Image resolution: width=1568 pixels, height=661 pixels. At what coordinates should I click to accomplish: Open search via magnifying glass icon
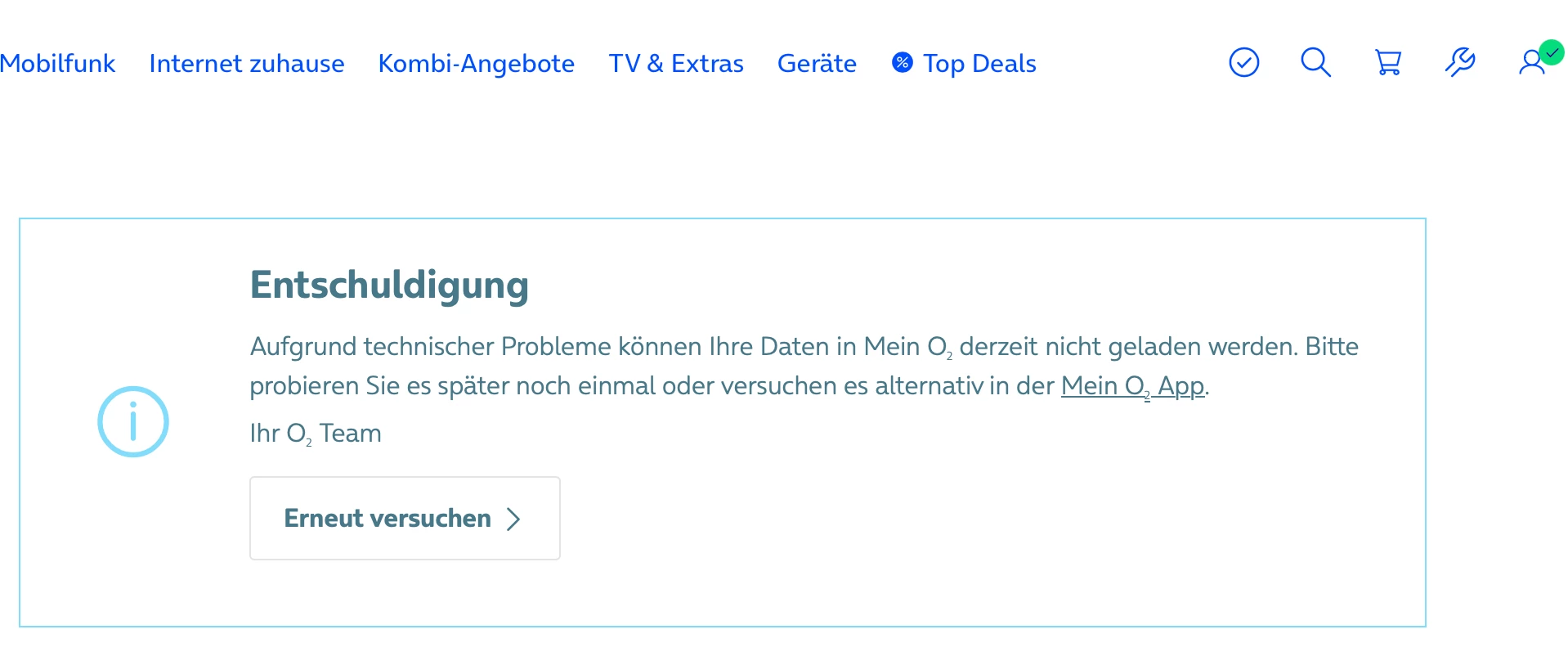point(1315,62)
